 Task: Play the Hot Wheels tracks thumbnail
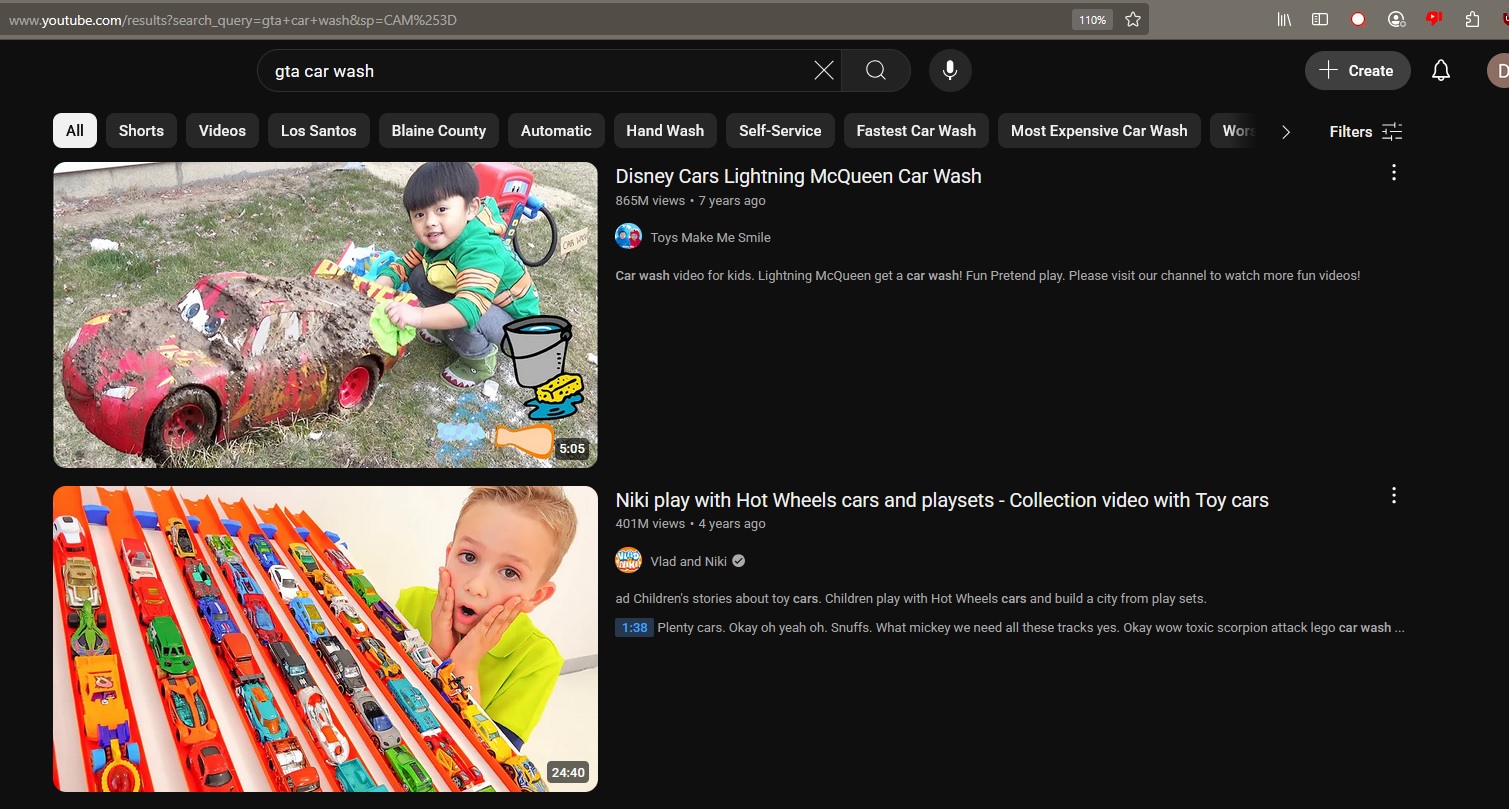click(x=325, y=639)
